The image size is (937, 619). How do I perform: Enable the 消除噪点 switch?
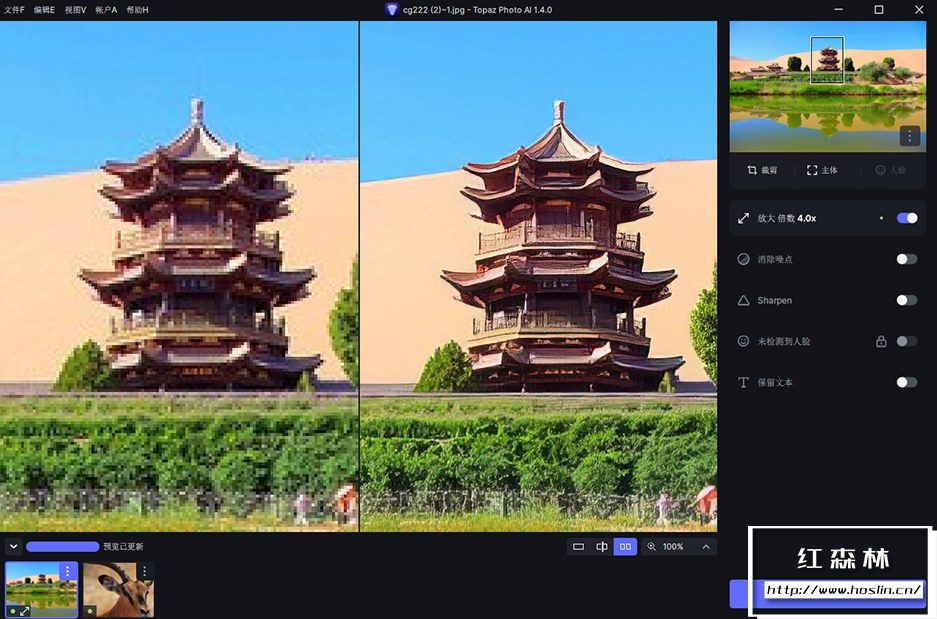click(x=907, y=259)
